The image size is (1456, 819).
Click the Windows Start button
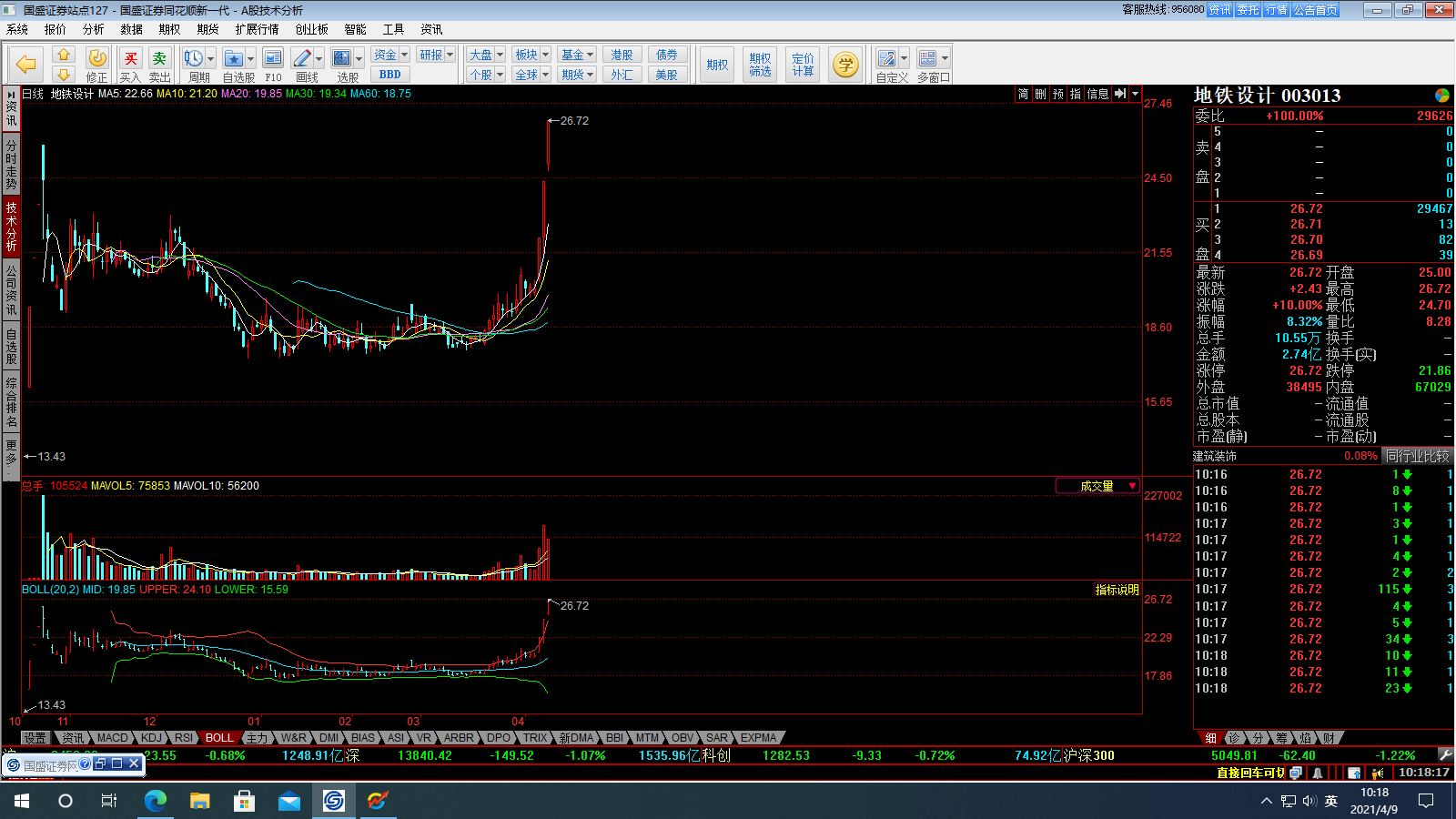tap(22, 801)
